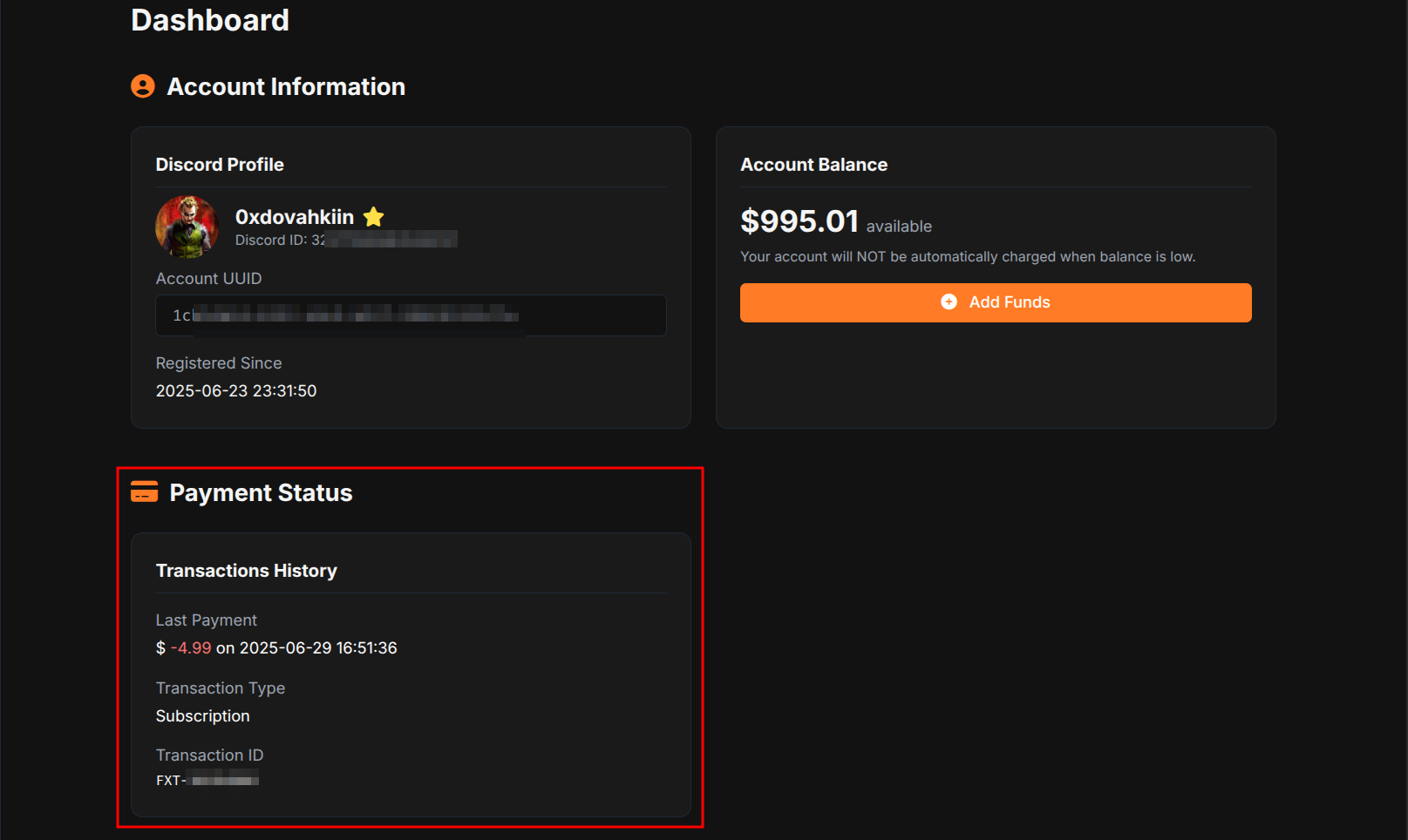Click the Payment Status credit card icon
The image size is (1408, 840).
[x=144, y=491]
